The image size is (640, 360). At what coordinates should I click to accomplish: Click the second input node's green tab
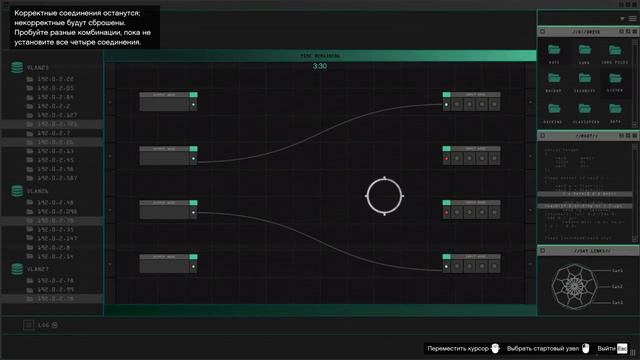pyautogui.click(x=447, y=149)
